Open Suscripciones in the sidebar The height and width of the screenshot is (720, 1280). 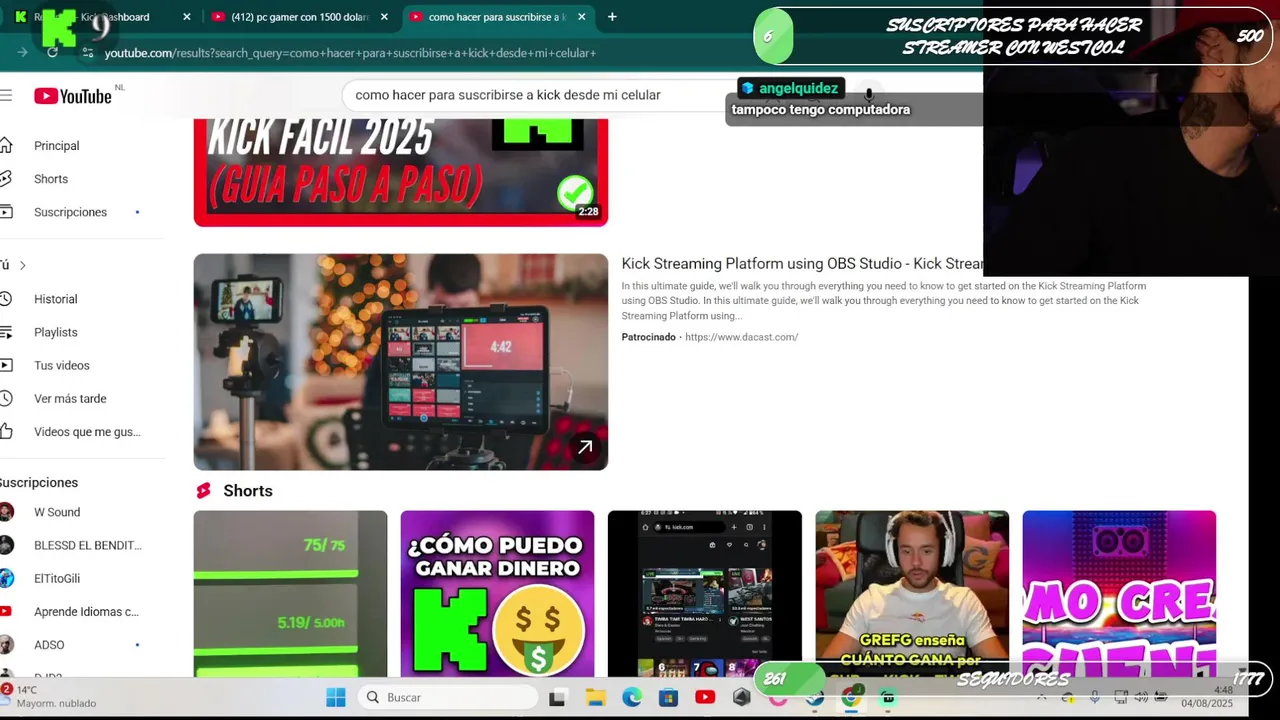click(x=70, y=212)
